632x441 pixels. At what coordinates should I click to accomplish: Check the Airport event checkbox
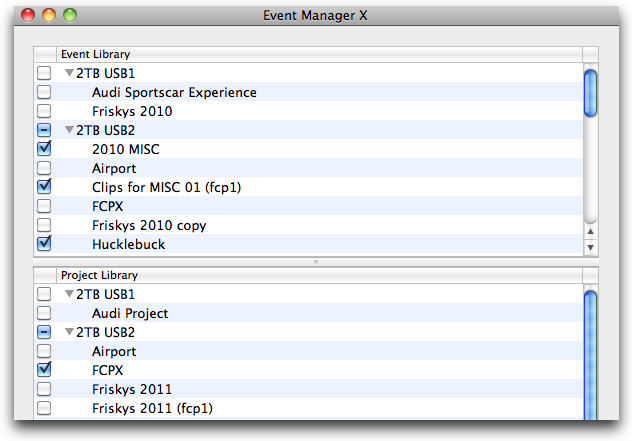click(x=44, y=168)
